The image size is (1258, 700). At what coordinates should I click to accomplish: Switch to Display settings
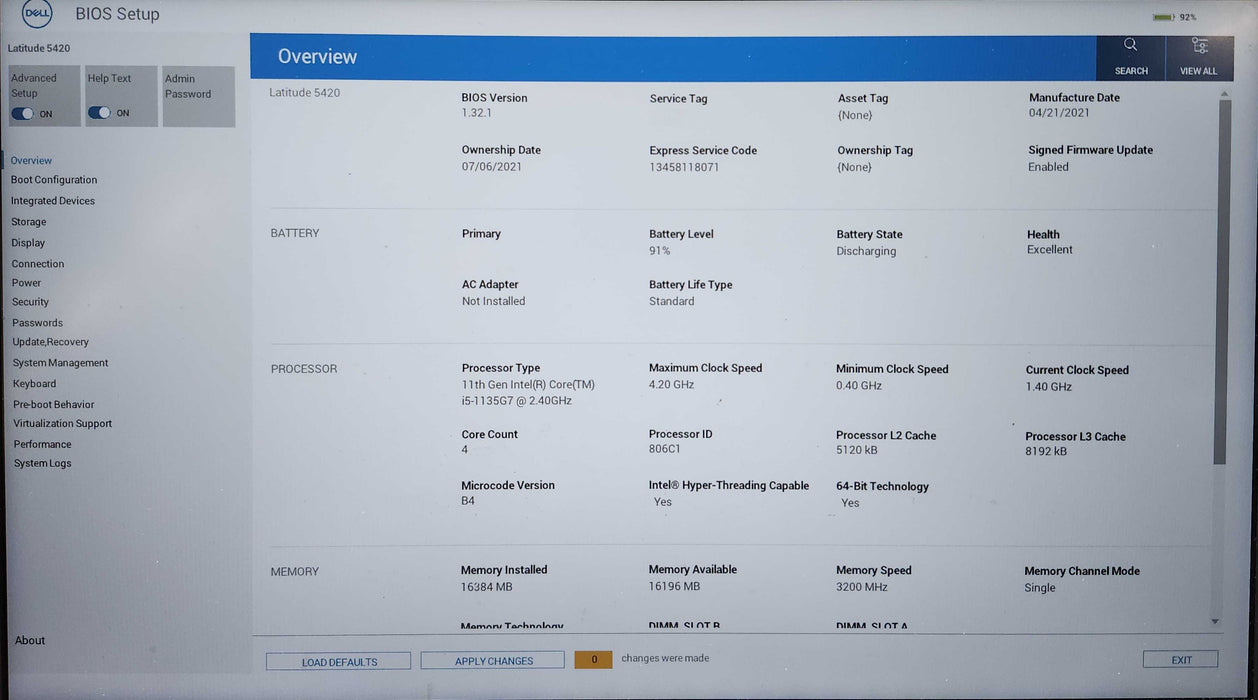click(x=27, y=242)
